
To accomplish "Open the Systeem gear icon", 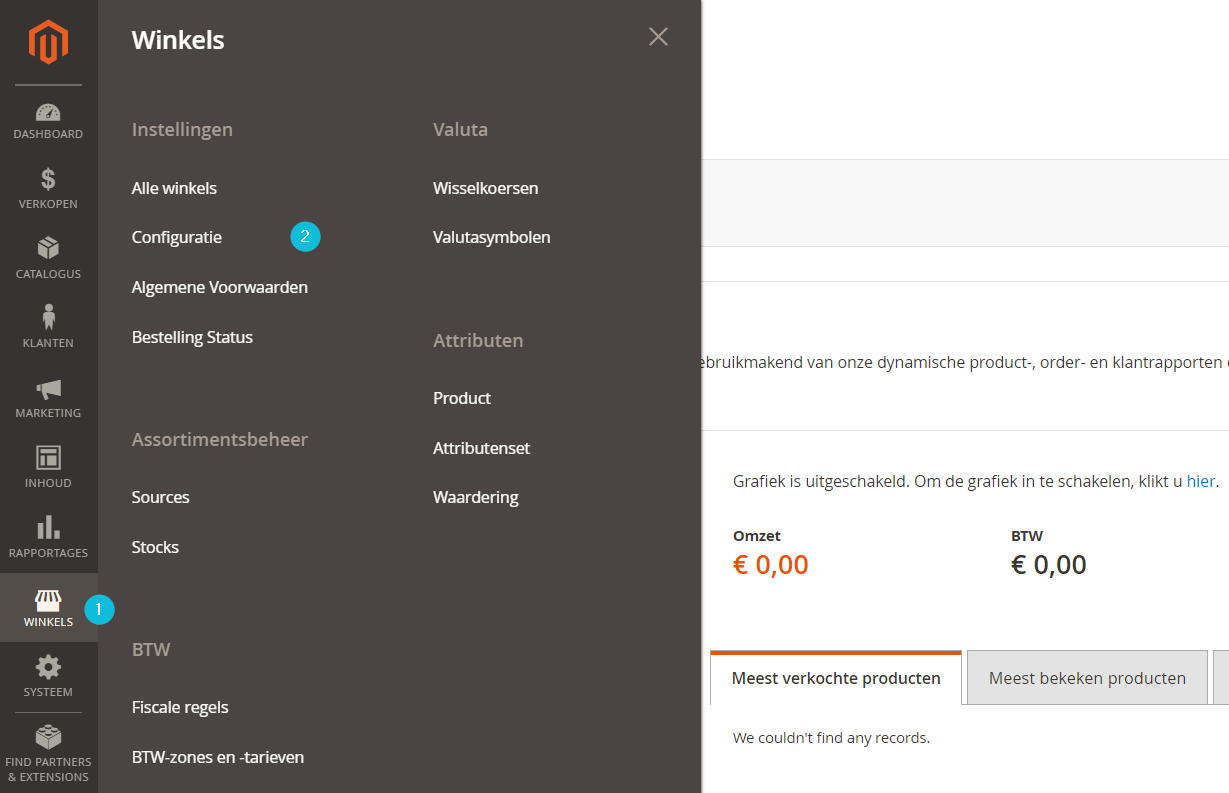I will 48,667.
